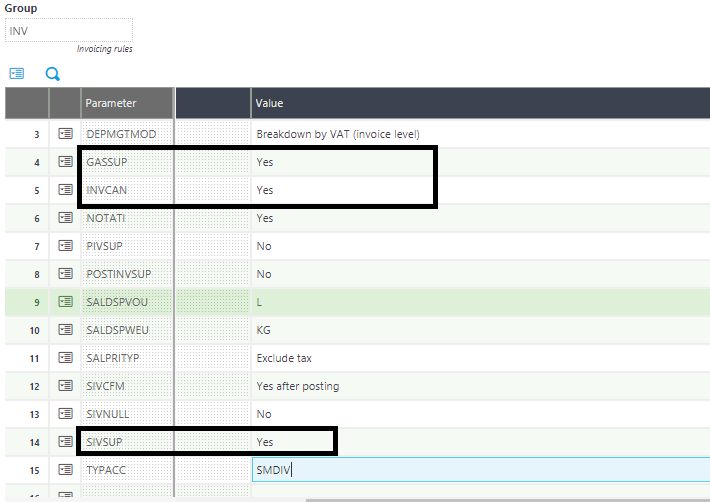
Task: Click the Parameter column header
Action: click(x=127, y=103)
